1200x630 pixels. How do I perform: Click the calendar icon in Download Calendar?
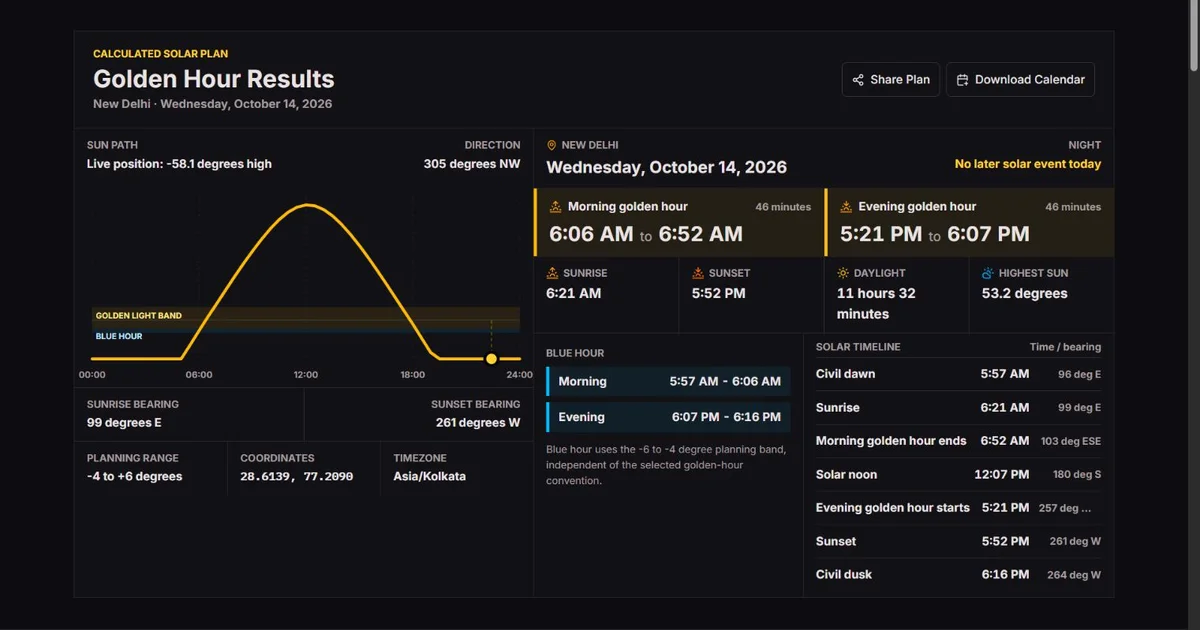click(x=962, y=80)
